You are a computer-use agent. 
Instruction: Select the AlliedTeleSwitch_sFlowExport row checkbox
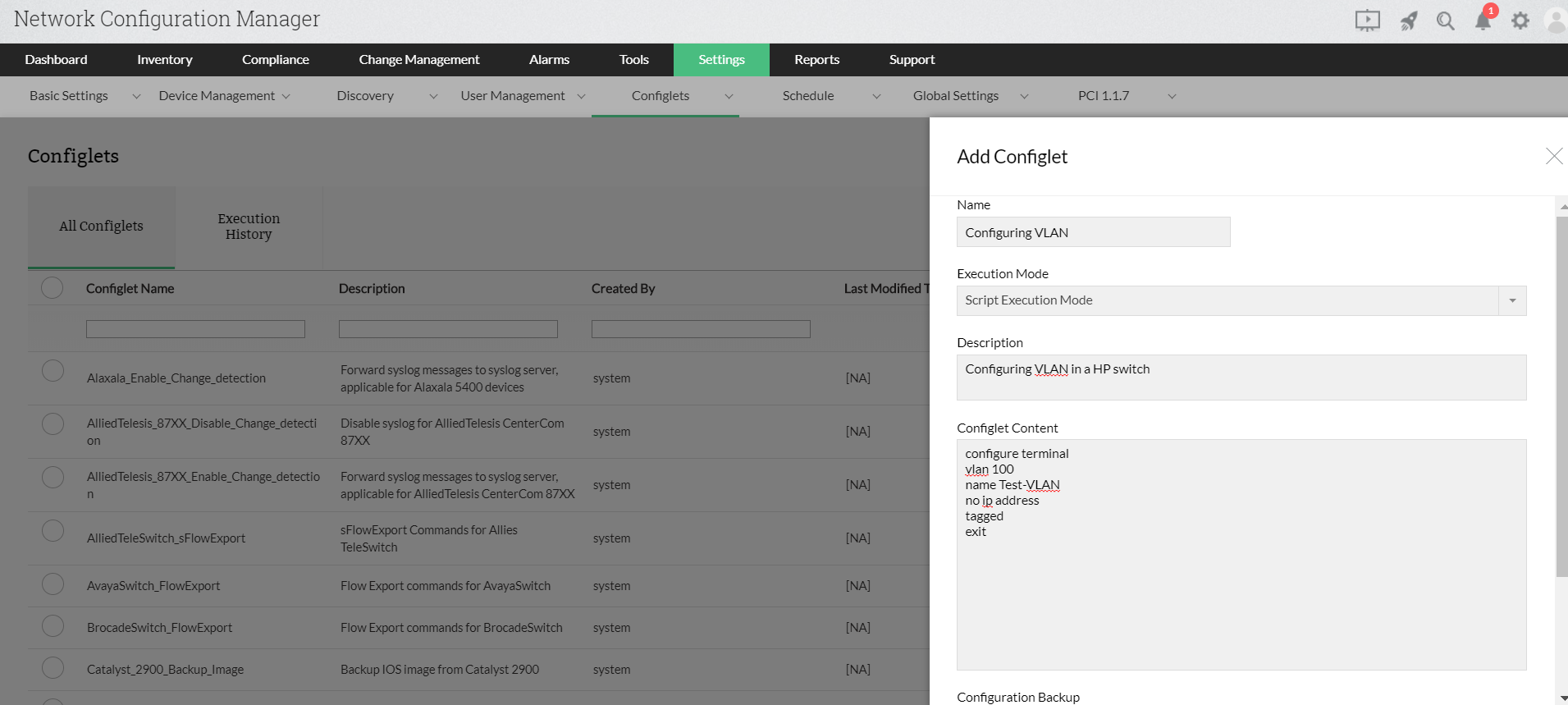(53, 531)
